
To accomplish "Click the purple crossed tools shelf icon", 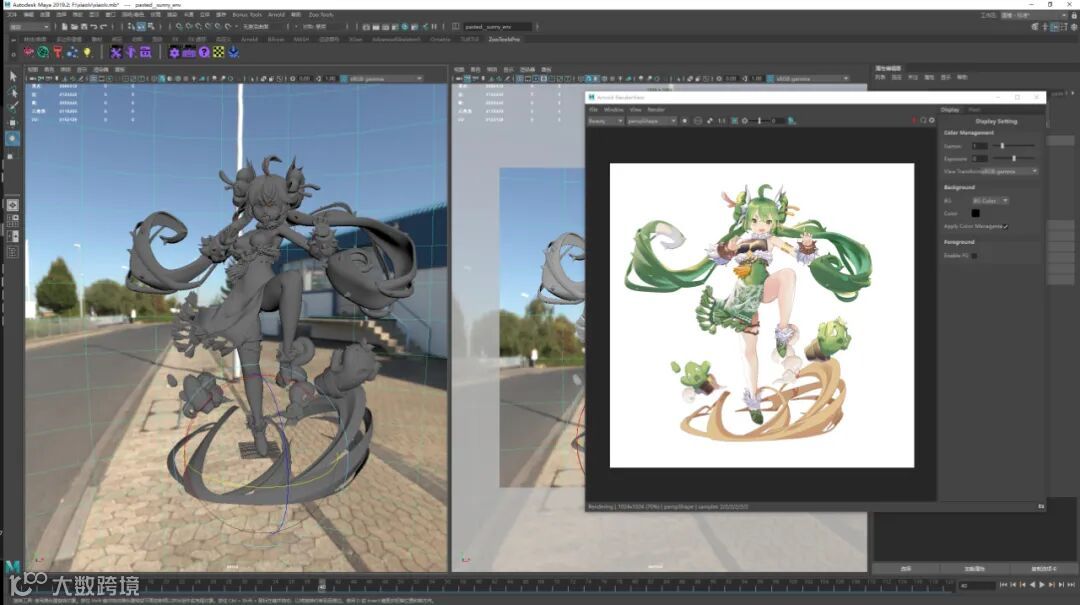I will (x=116, y=52).
